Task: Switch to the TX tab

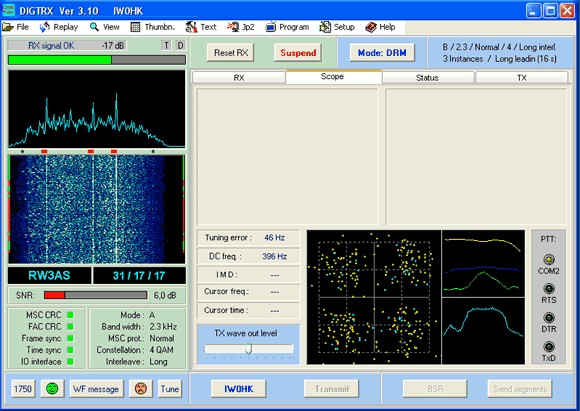Action: (522, 78)
